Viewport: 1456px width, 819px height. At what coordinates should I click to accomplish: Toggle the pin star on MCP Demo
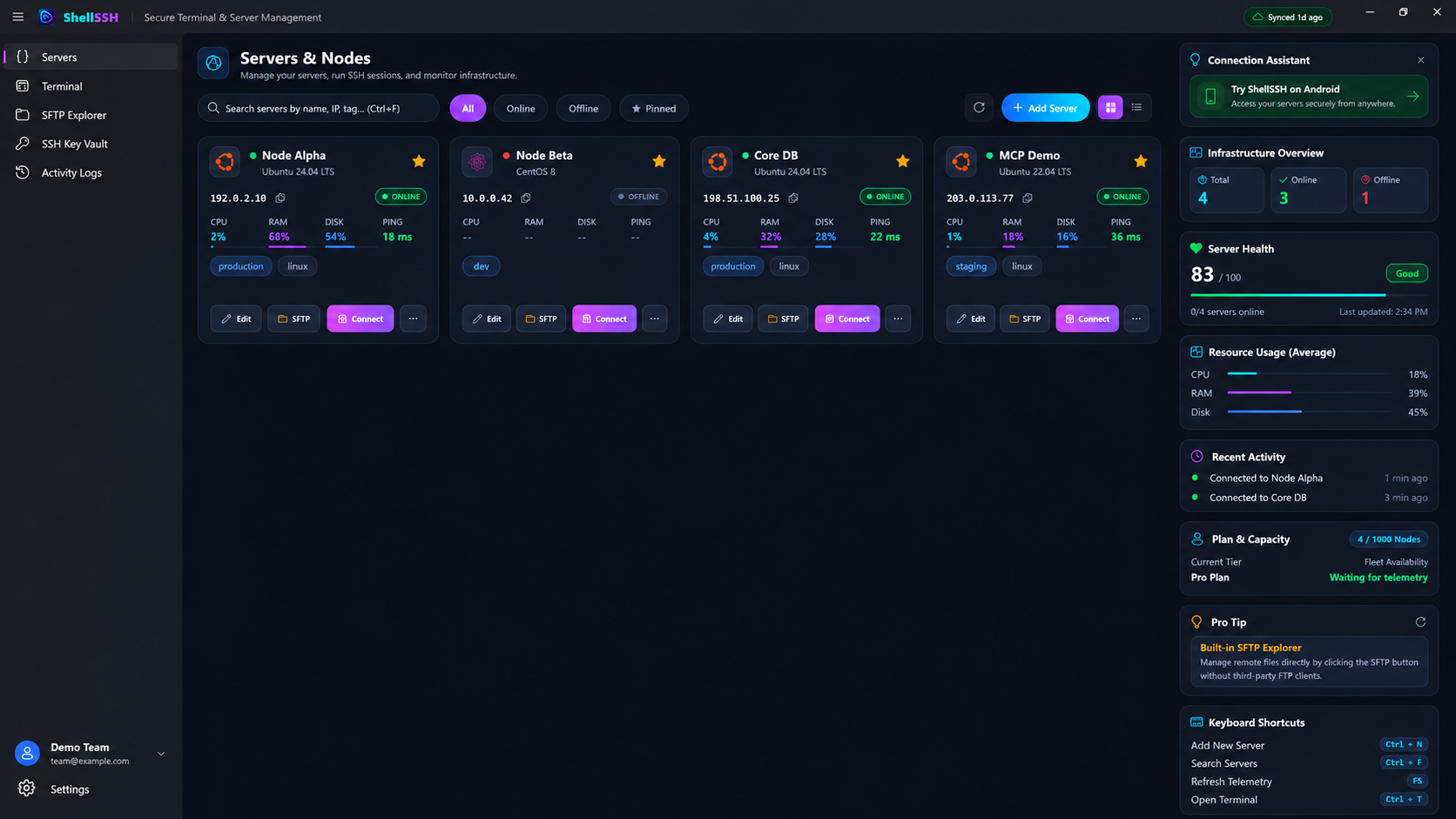(x=1141, y=161)
